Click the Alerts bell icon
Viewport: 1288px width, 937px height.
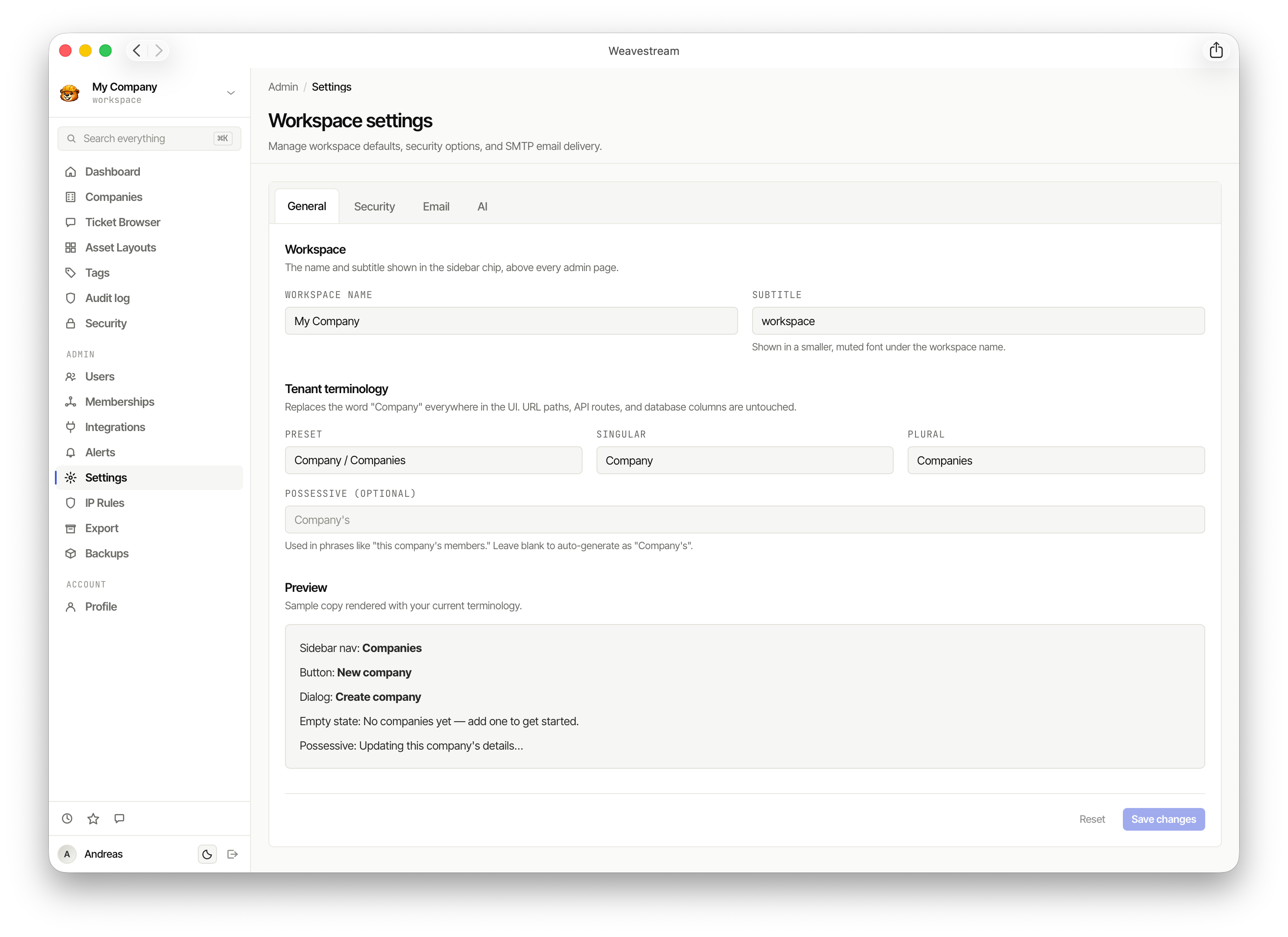pyautogui.click(x=71, y=452)
